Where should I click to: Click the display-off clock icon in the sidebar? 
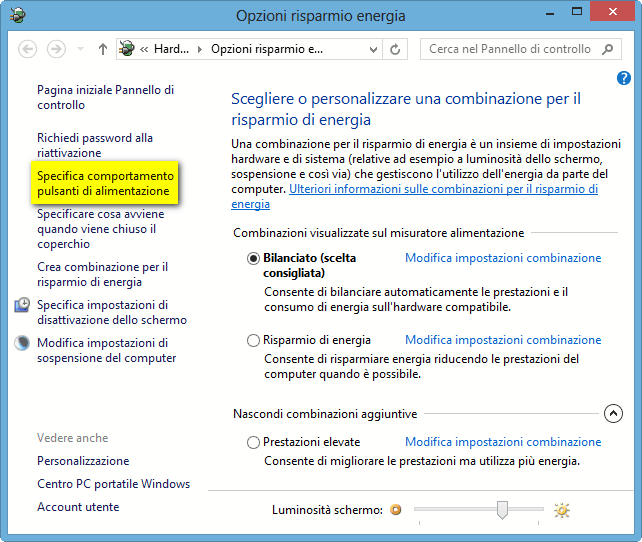pos(22,305)
